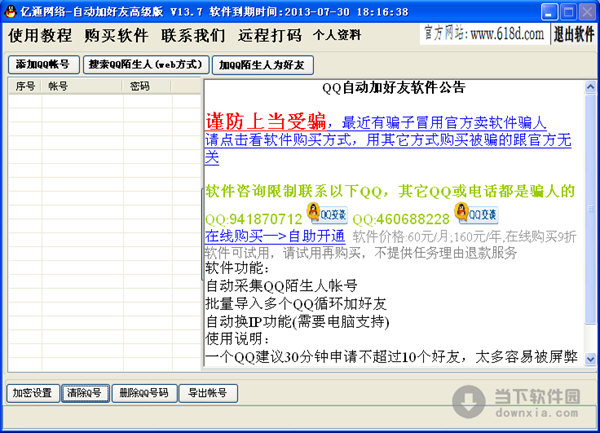
Task: Open the 谨防上当受骗 warning link
Action: (266, 122)
